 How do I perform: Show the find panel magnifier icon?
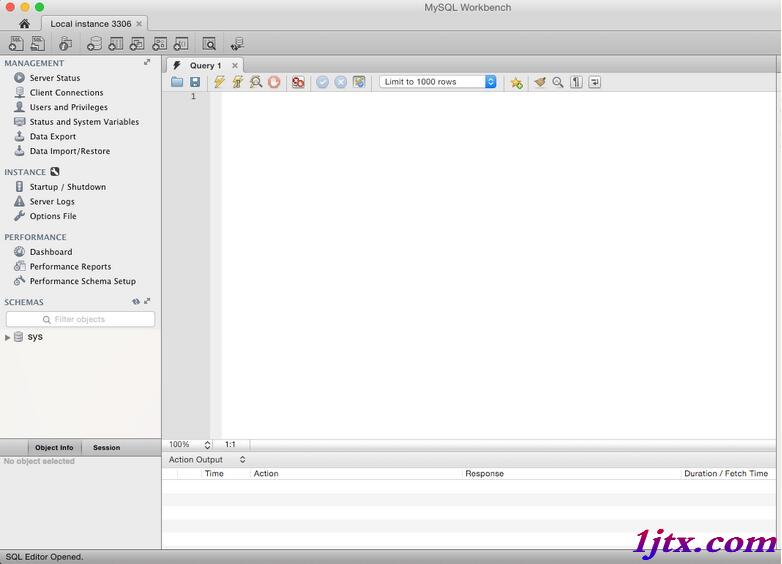[558, 82]
